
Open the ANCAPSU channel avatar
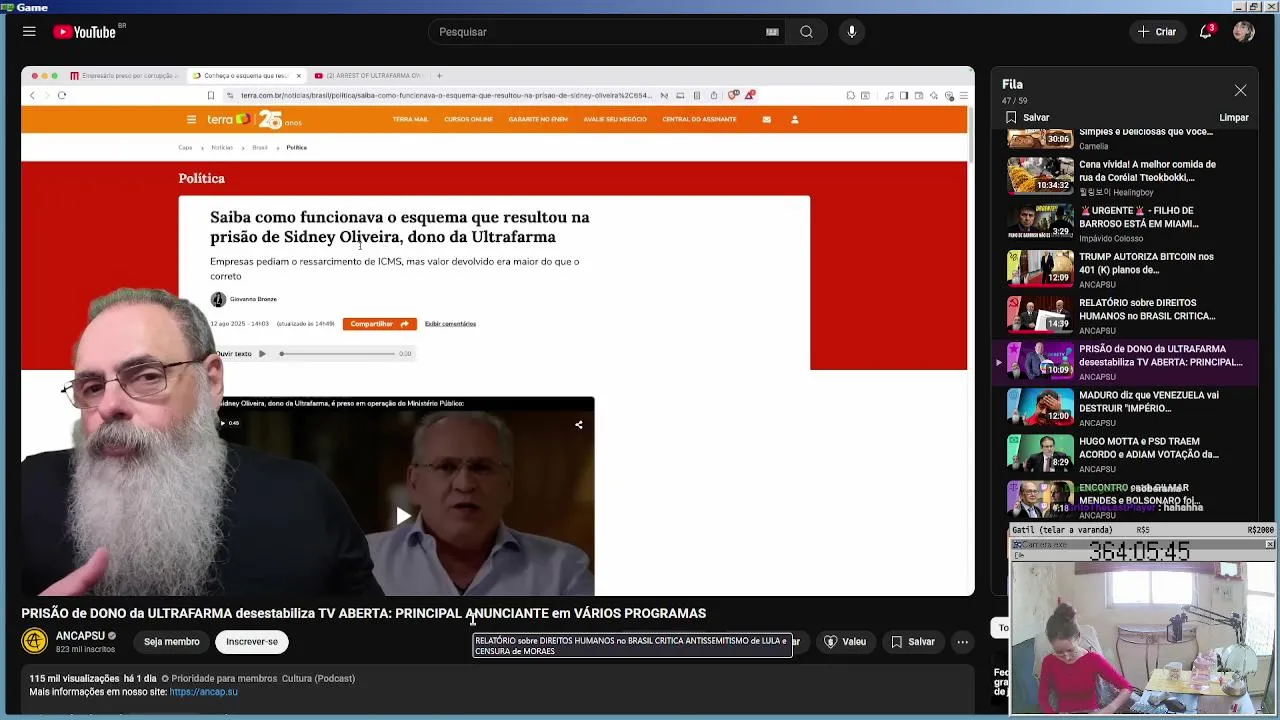[x=35, y=641]
